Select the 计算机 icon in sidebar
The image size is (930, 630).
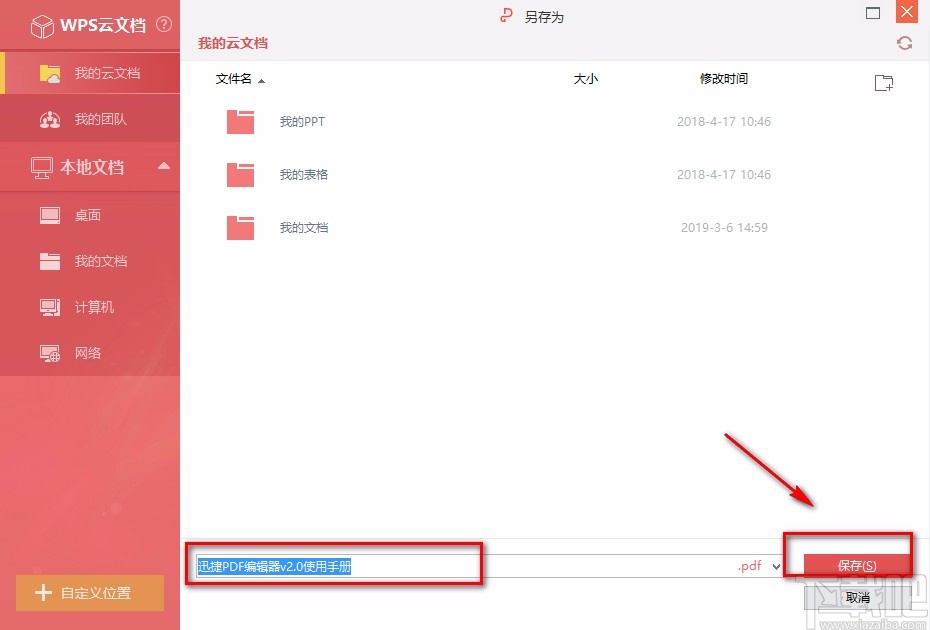[49, 307]
